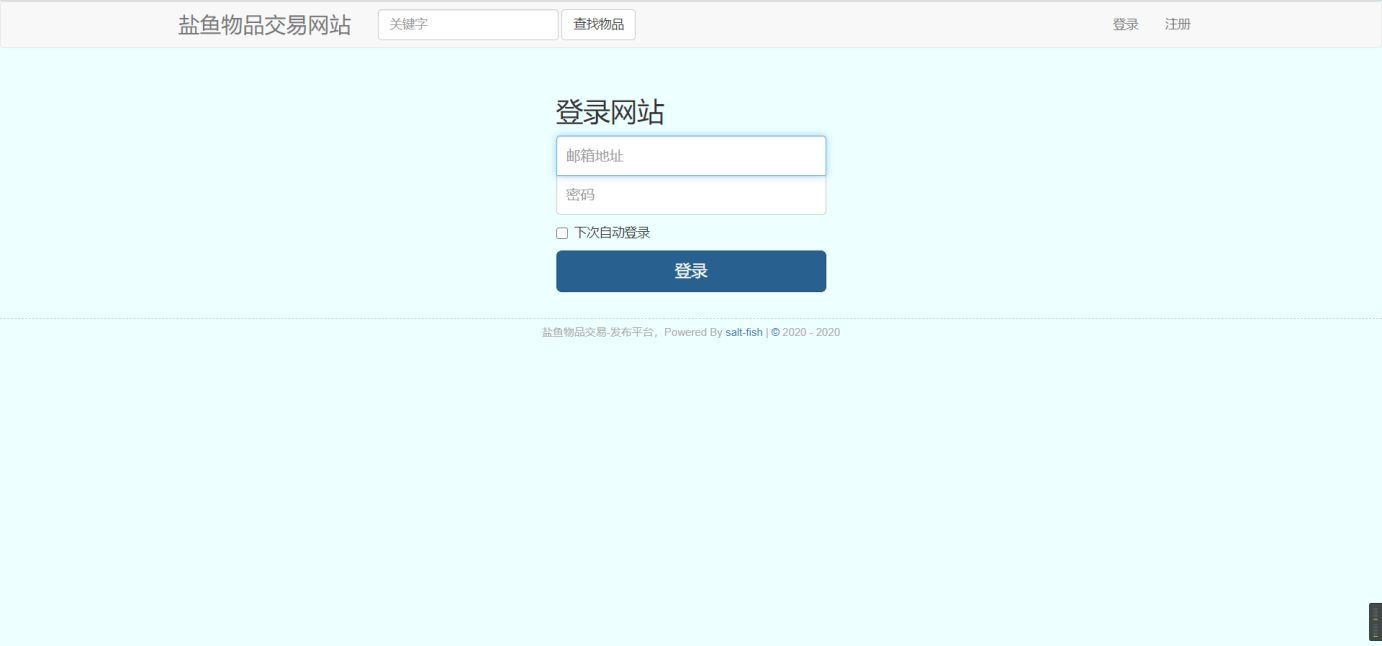Click the 查找物品 search button

599,25
